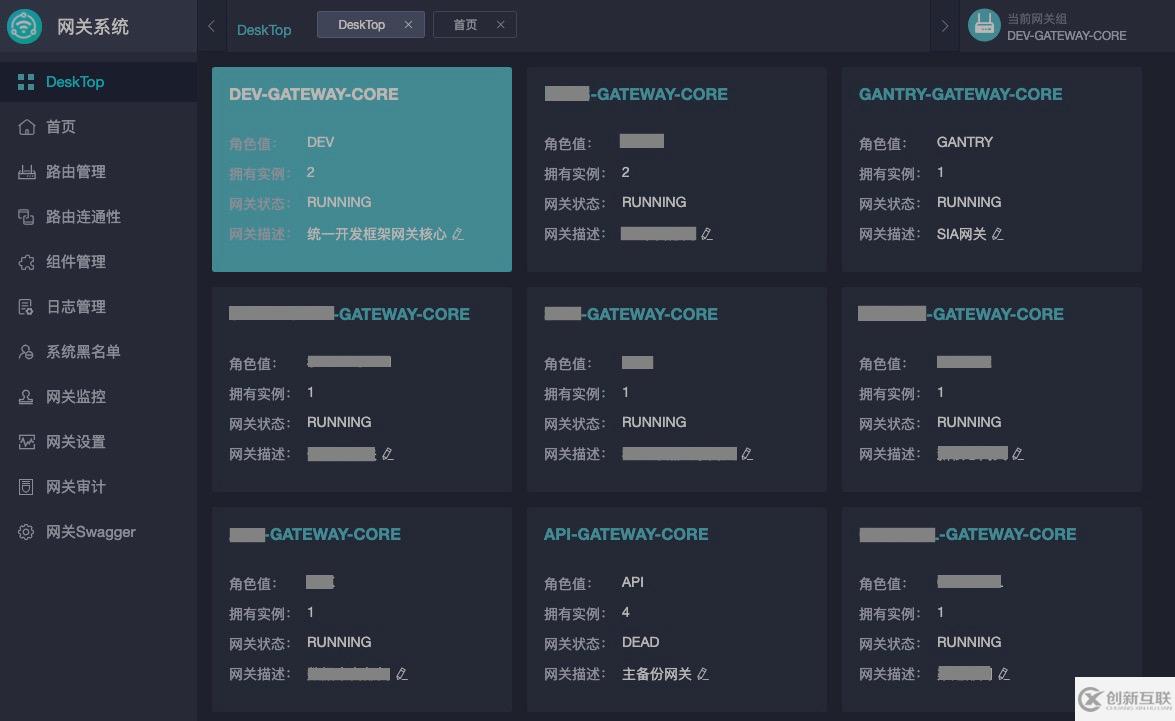Click the 首页 house icon in the sidebar

click(26, 127)
